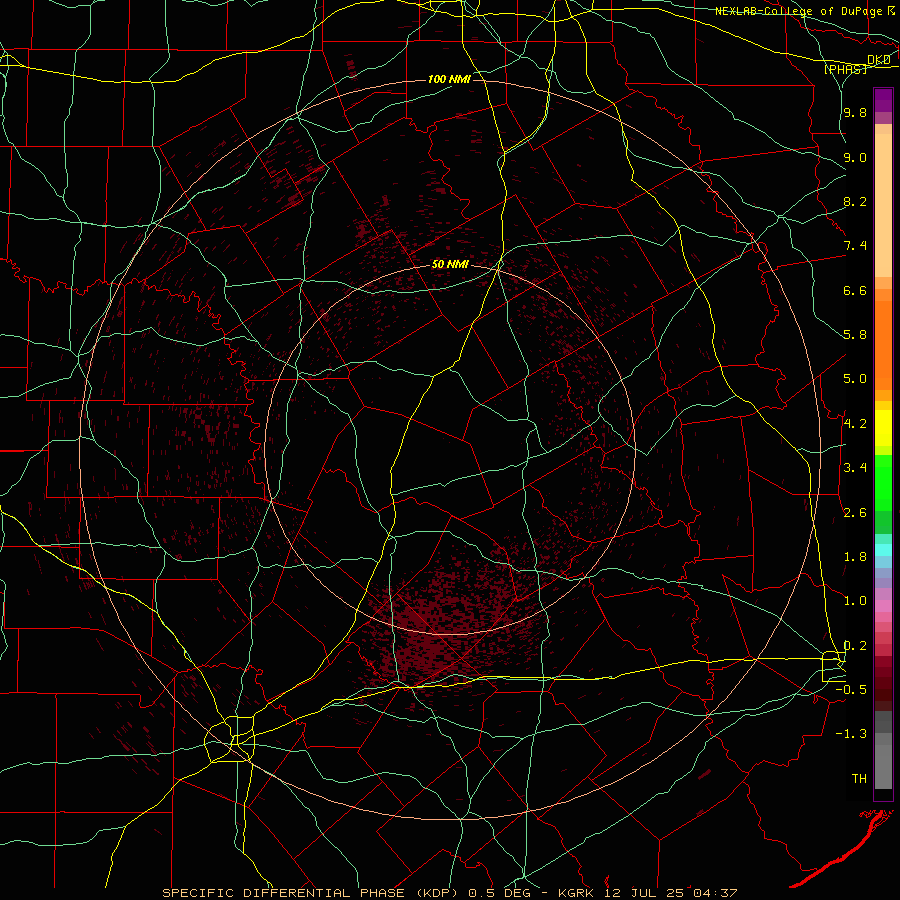The width and height of the screenshot is (900, 900).
Task: Click the 0.2 scale value
Action: (x=855, y=646)
